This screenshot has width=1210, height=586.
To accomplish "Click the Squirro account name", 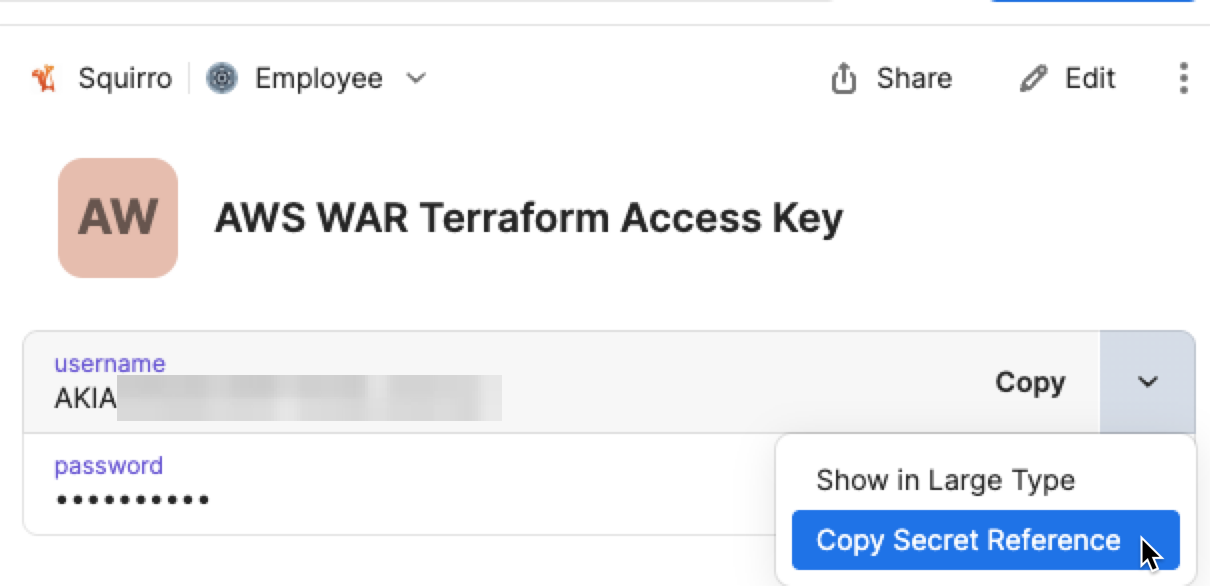I will (125, 78).
